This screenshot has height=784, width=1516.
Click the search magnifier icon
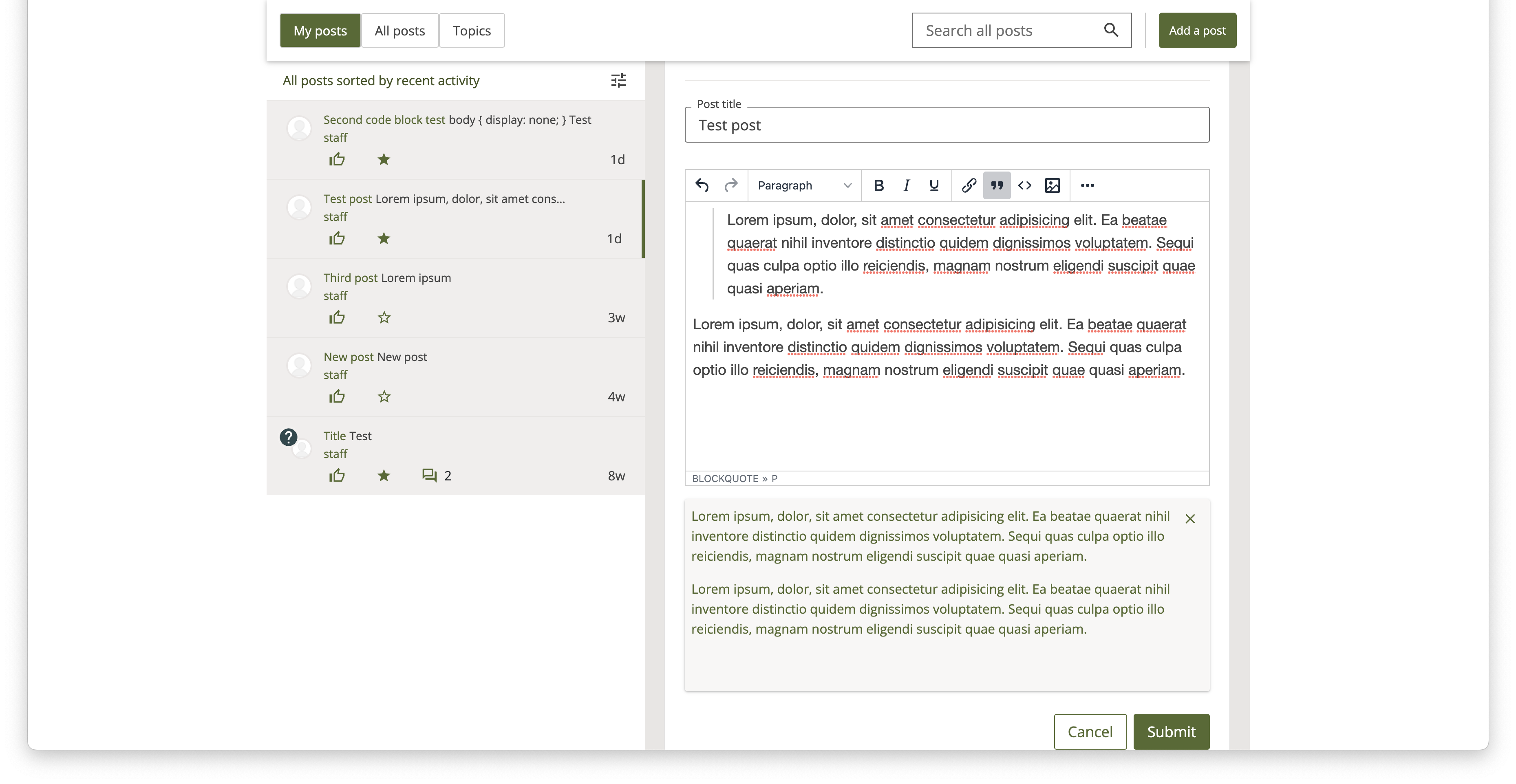1111,30
